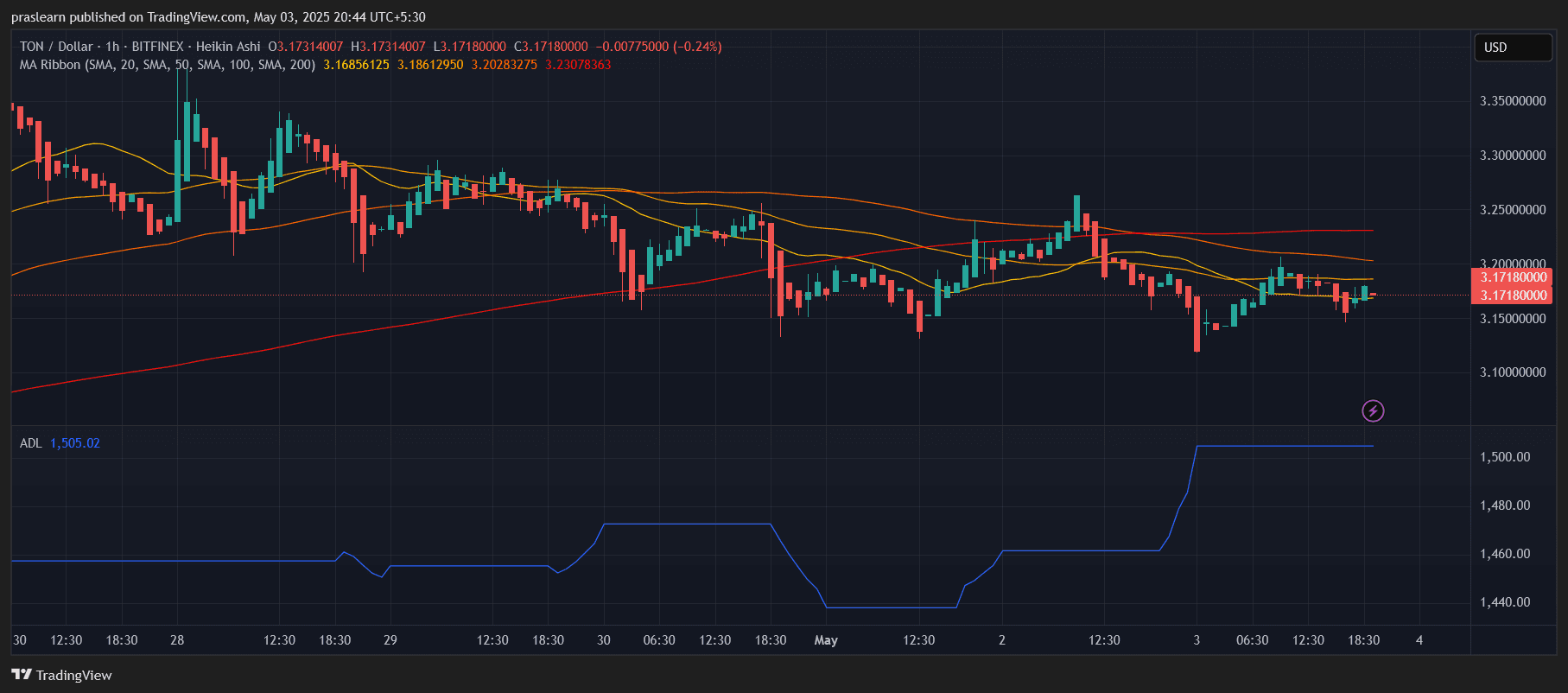
Task: Click the 1,500.00 ADL scale label
Action: tap(1505, 457)
